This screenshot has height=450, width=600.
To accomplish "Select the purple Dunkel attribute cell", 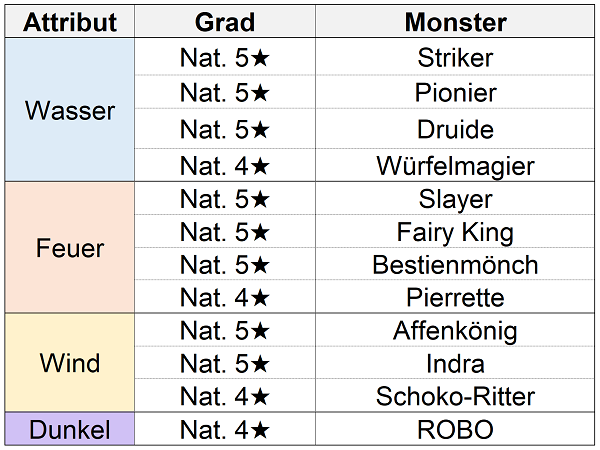I will (70, 430).
